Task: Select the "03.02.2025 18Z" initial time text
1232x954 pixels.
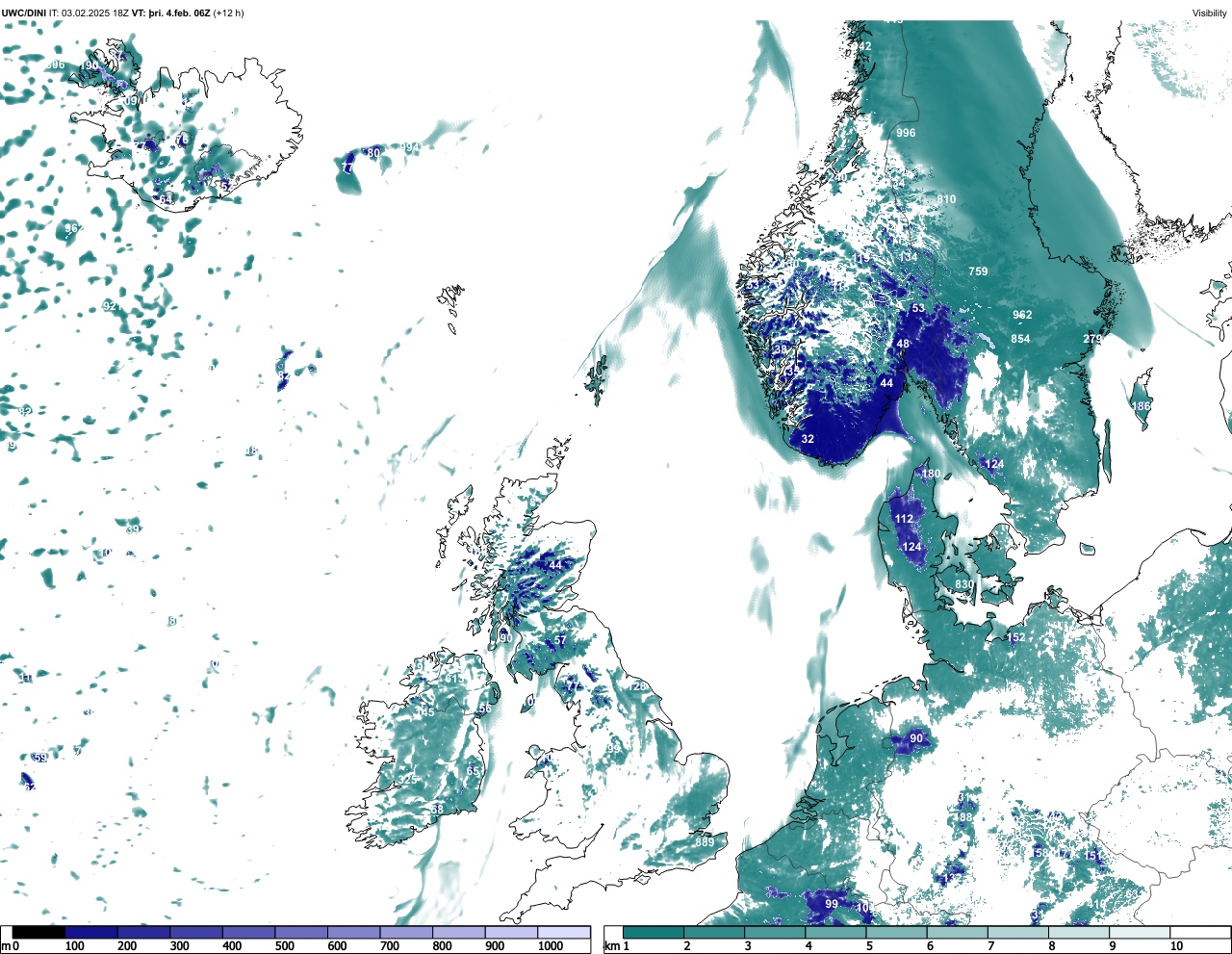Action: click(95, 13)
